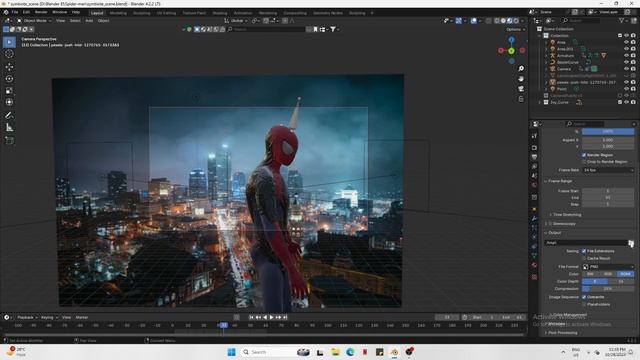Viewport: 640px width, 360px height.
Task: Select 16-bit color depth button
Action: coord(621,281)
